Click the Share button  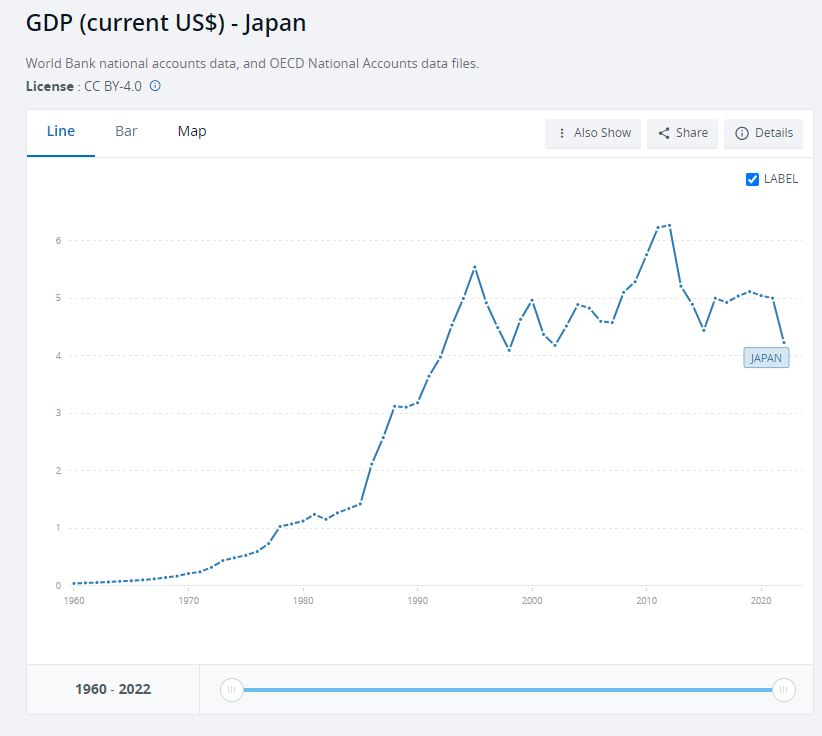click(x=682, y=133)
